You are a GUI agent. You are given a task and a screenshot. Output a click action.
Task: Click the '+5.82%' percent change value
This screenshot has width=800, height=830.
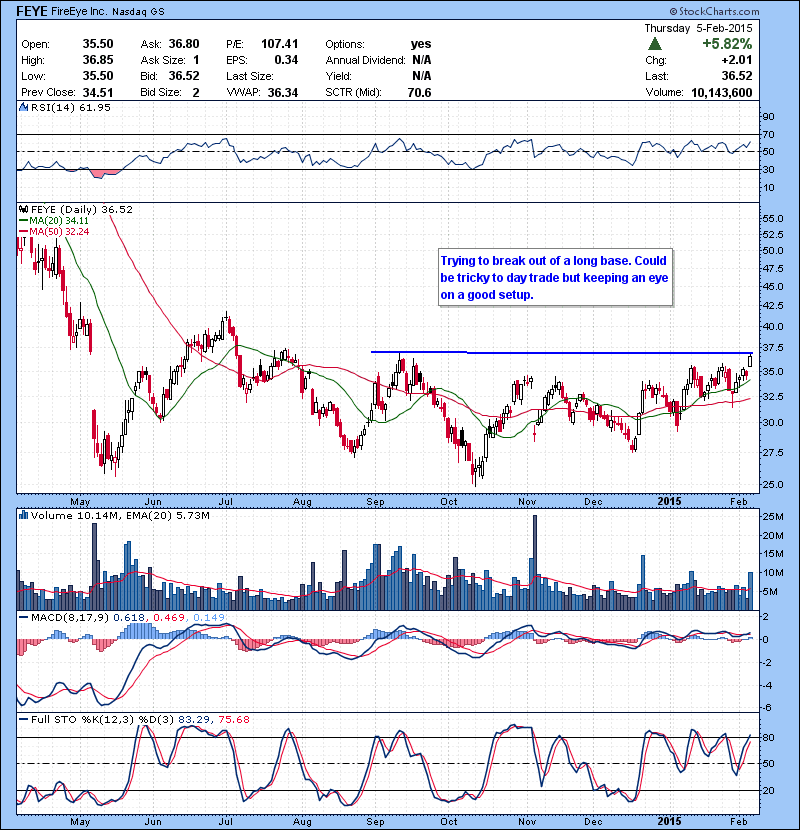(727, 44)
